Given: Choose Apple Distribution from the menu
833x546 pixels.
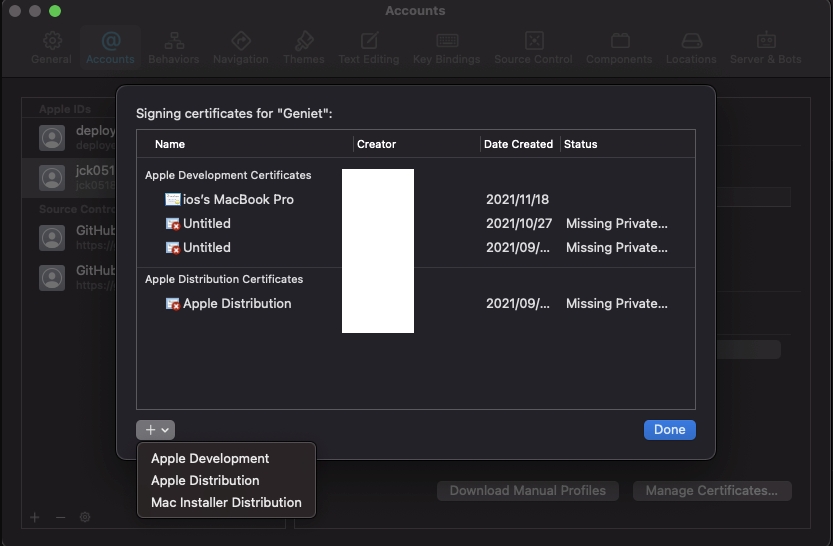Looking at the screenshot, I should pyautogui.click(x=205, y=480).
